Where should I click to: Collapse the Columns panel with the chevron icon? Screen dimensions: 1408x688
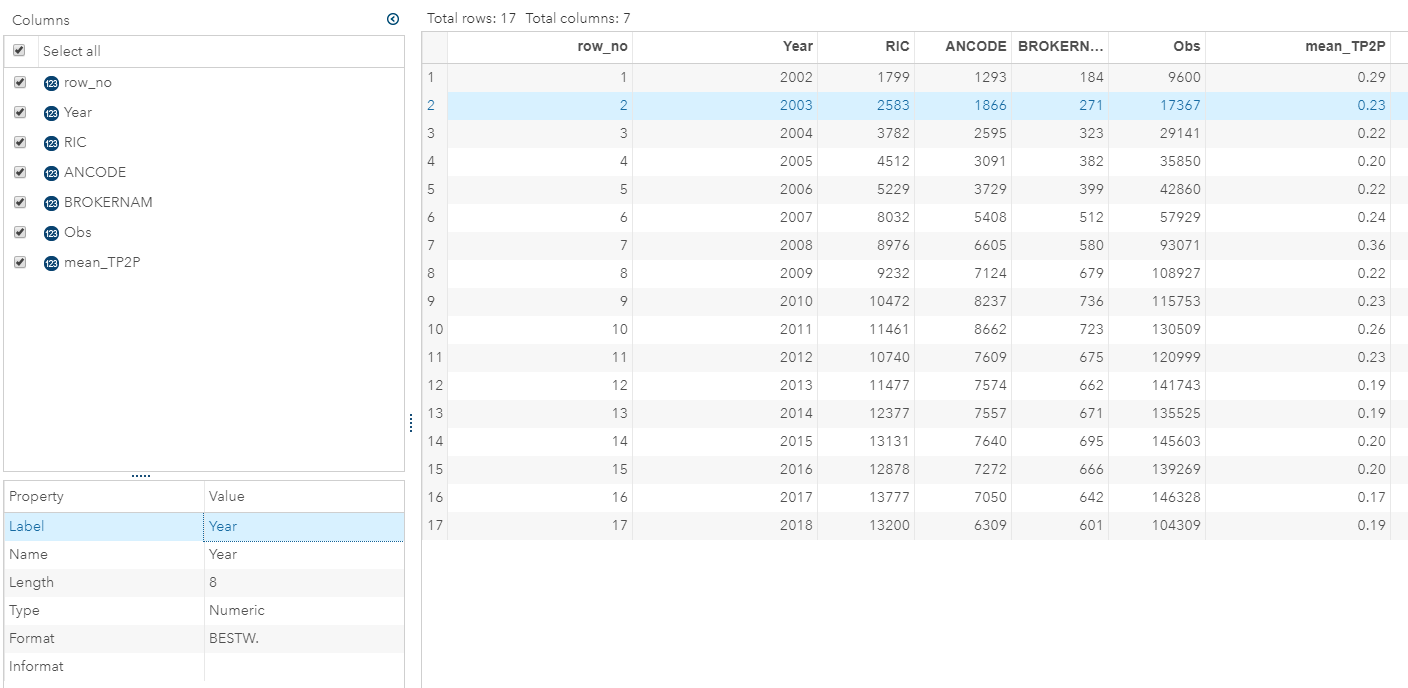(392, 18)
